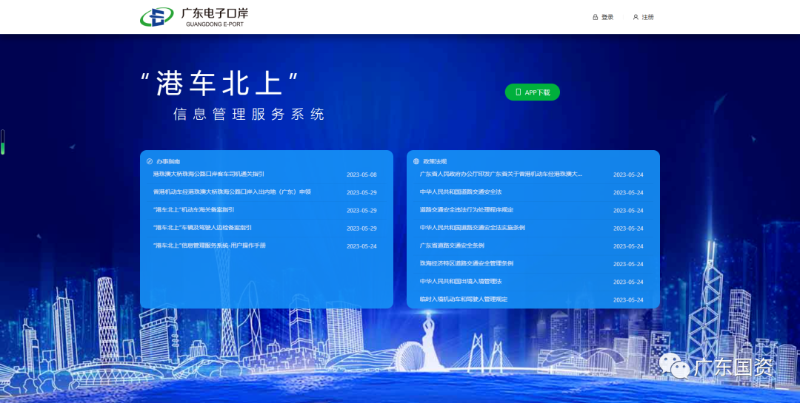Open the 登录 login link

(x=603, y=17)
